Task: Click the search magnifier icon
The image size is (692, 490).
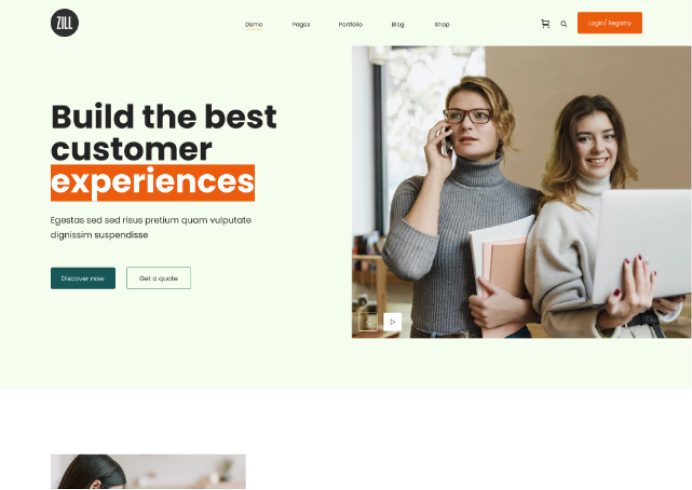Action: click(564, 24)
